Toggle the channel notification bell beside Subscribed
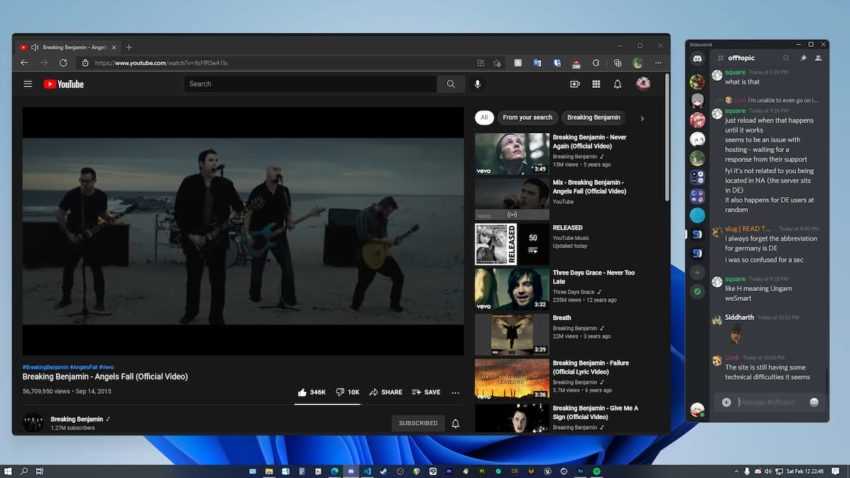Image resolution: width=850 pixels, height=478 pixels. (x=455, y=423)
